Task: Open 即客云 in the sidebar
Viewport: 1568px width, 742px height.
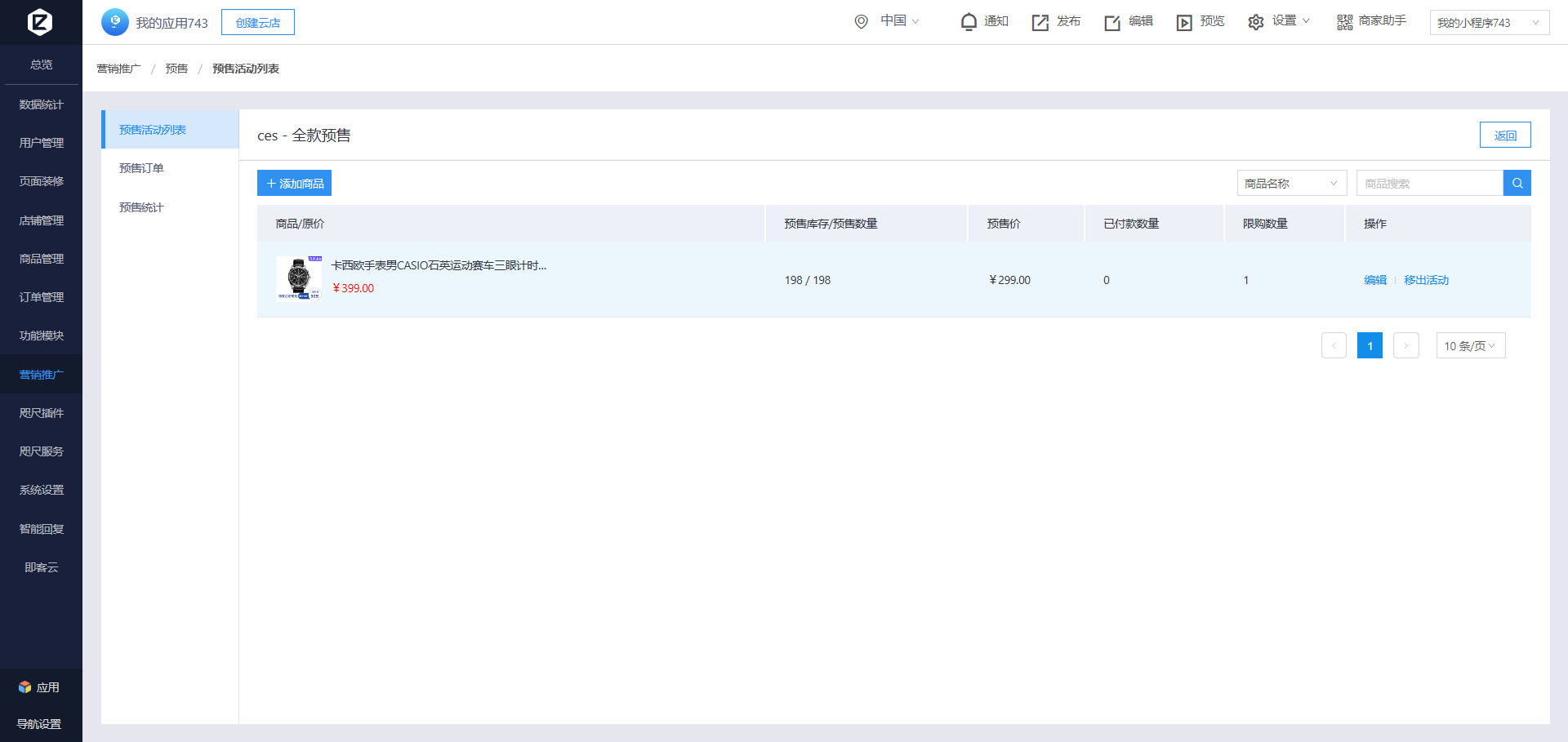Action: pos(41,567)
